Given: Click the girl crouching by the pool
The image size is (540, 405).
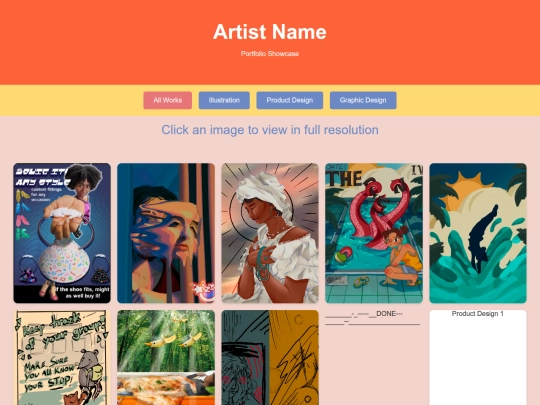Looking at the screenshot, I should click(402, 256).
